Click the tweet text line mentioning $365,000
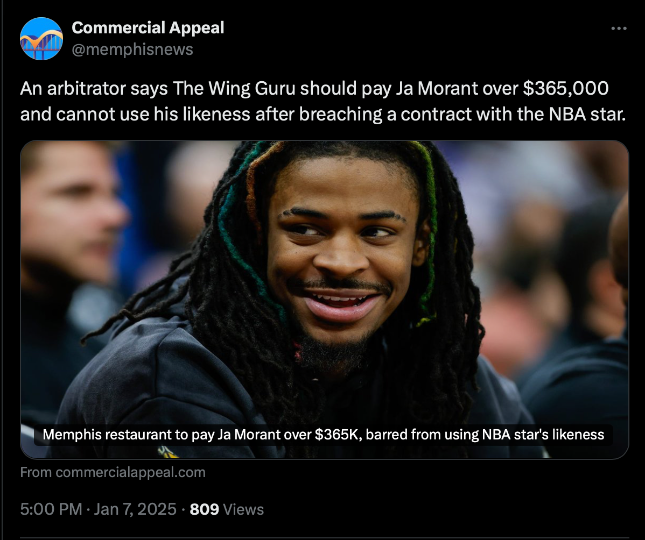Viewport: 645px width, 540px height. pos(314,88)
